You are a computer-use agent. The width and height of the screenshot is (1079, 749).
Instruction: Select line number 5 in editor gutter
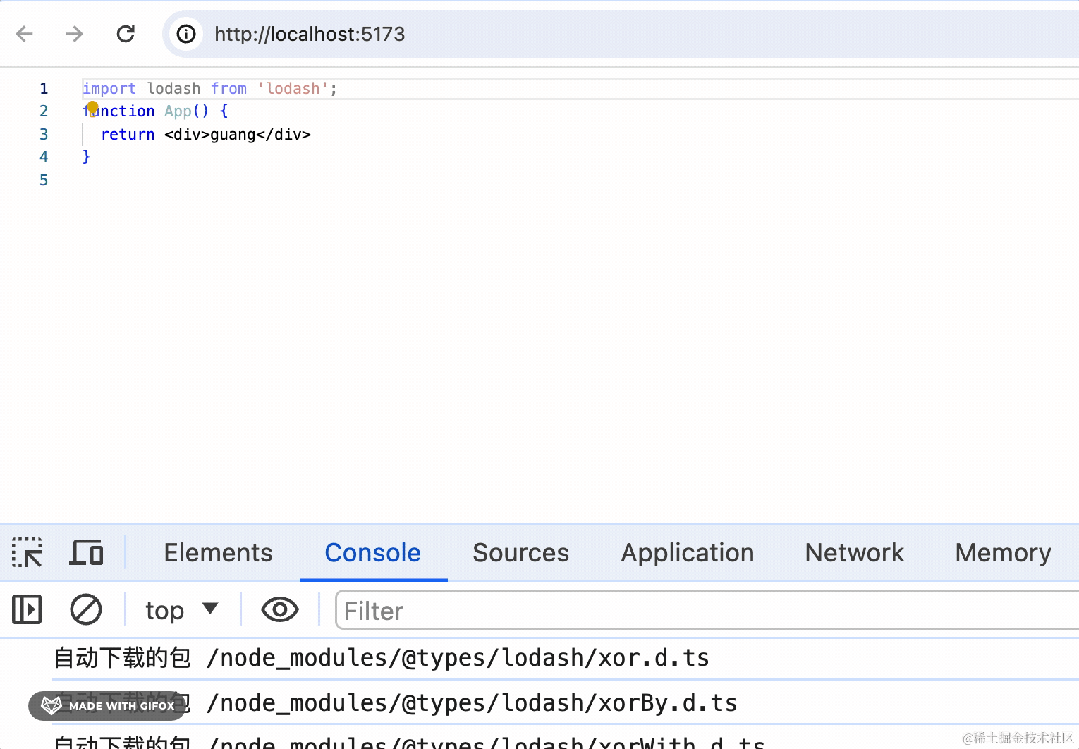(44, 180)
